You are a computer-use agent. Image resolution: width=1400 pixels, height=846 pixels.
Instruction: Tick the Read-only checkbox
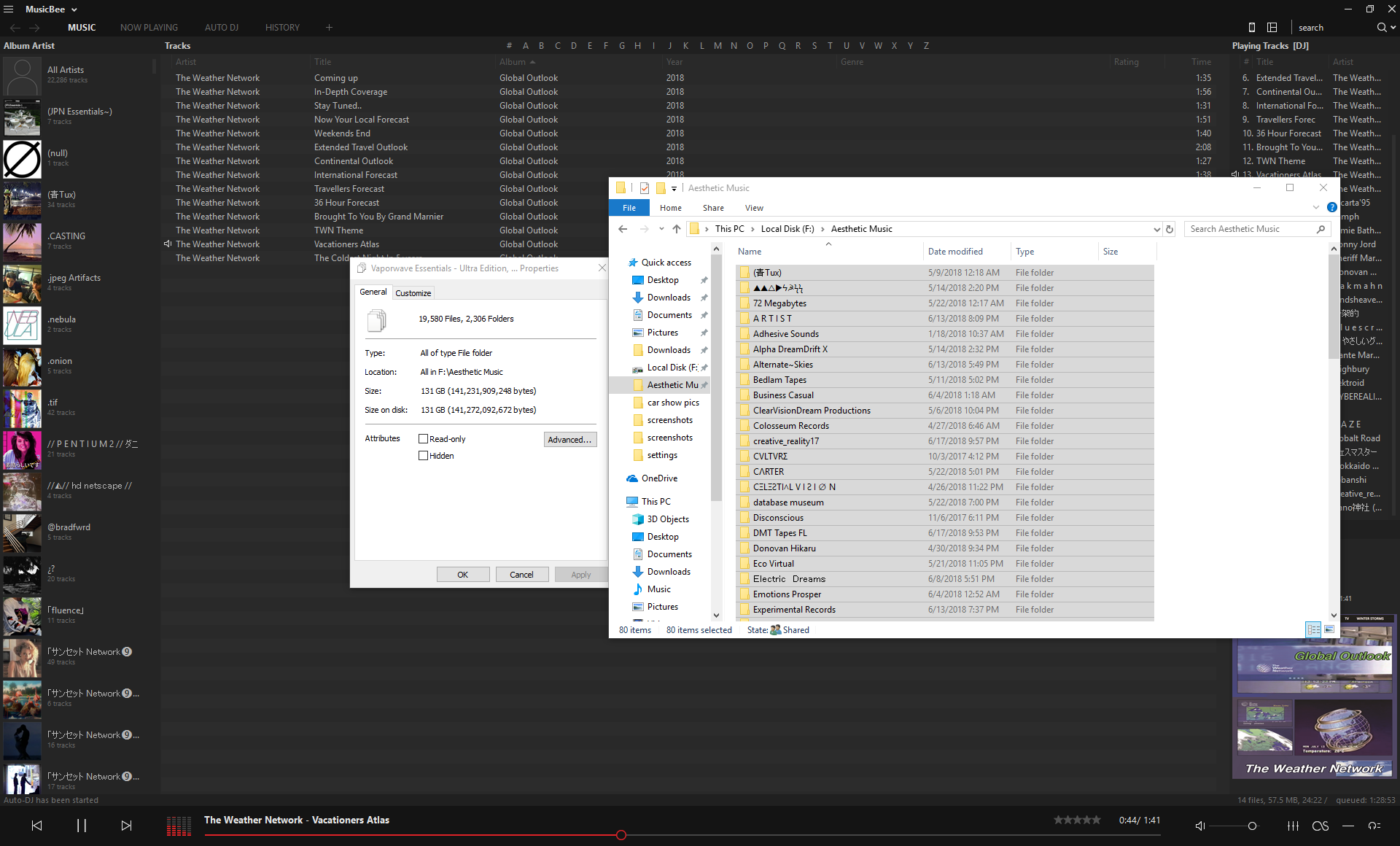click(423, 439)
